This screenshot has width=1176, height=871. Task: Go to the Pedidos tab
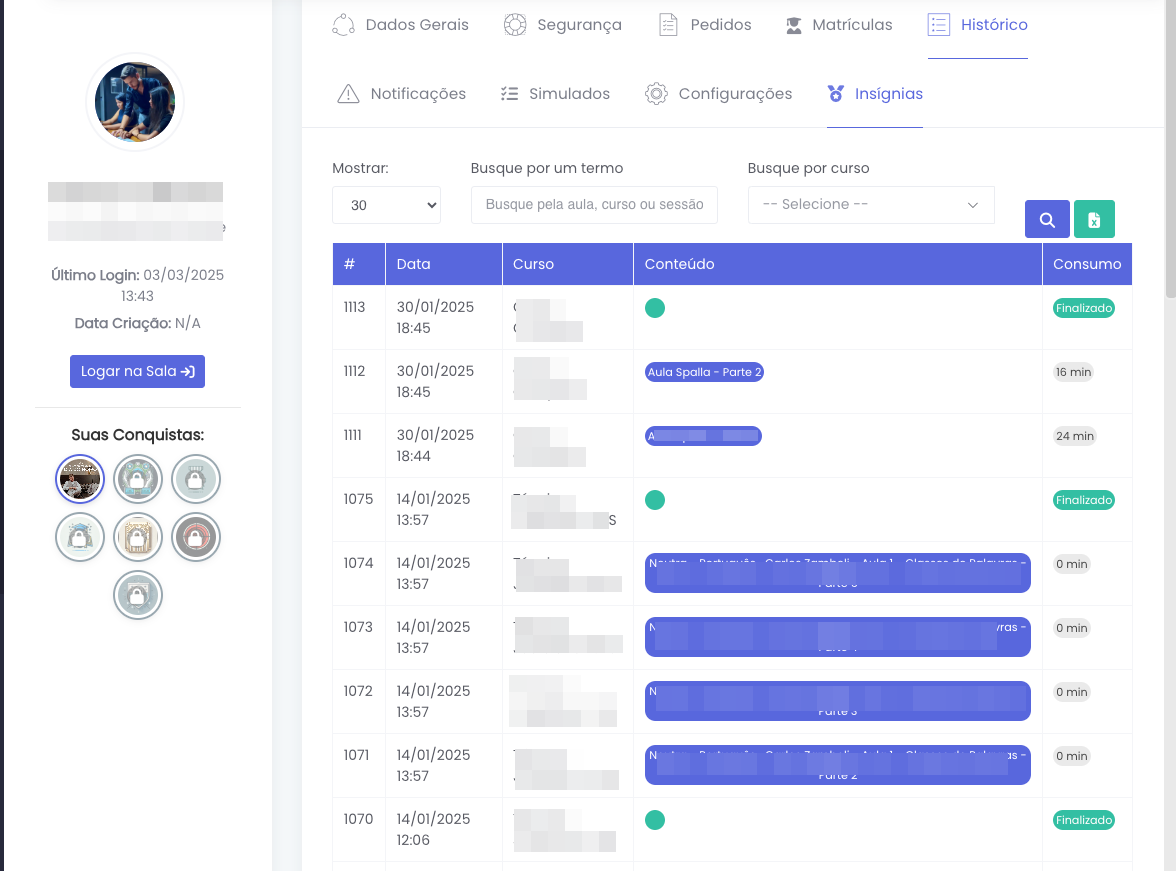coord(705,25)
